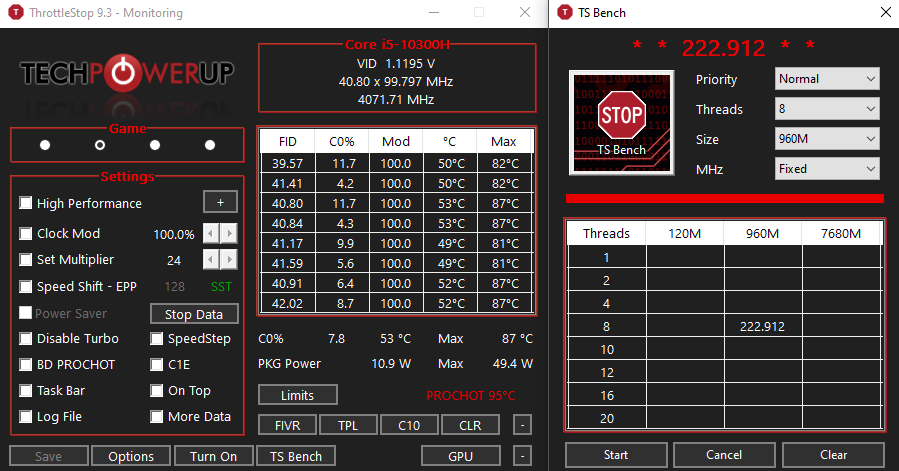Increase Set Multiplier with right arrow
The image size is (899, 471).
(x=229, y=260)
